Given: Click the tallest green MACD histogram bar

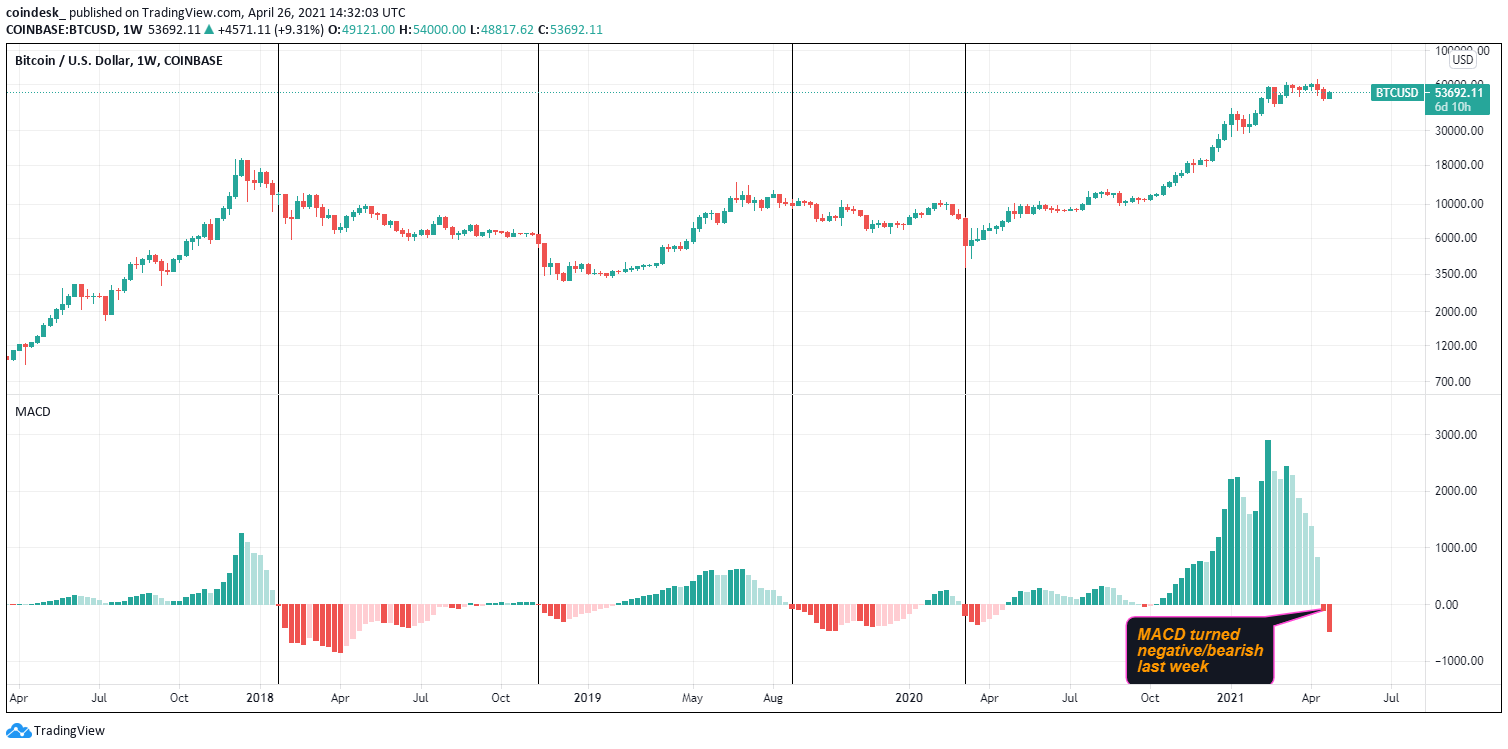Looking at the screenshot, I should (x=1268, y=522).
